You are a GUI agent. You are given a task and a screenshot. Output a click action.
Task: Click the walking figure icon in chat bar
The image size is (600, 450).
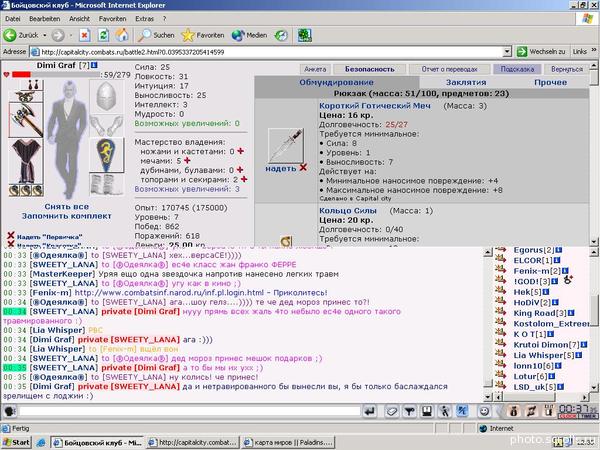tap(445, 412)
